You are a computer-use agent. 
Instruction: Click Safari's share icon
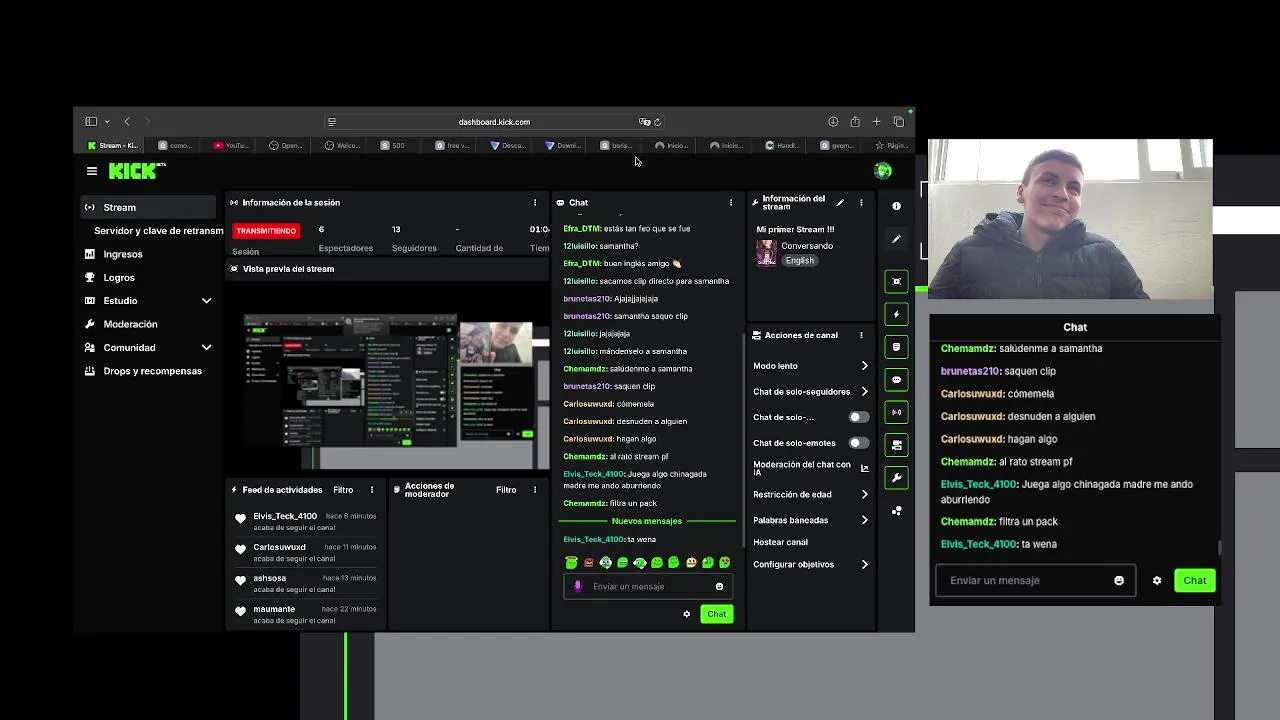(x=855, y=122)
